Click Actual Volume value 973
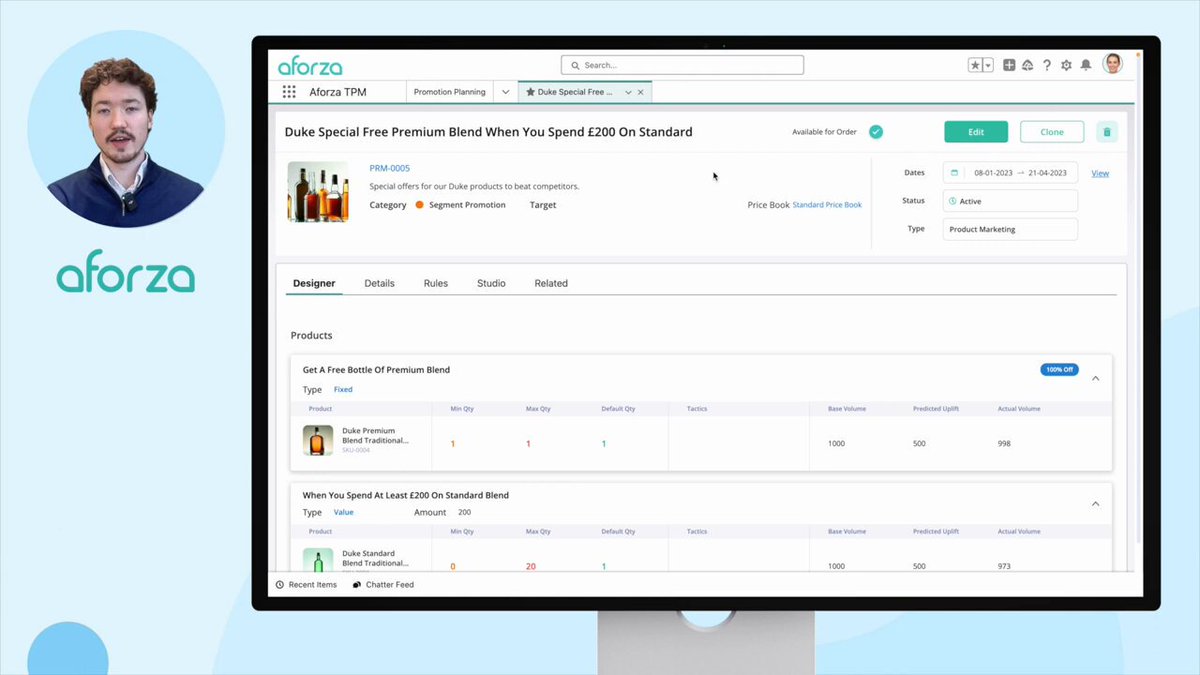This screenshot has height=675, width=1200. [1004, 566]
